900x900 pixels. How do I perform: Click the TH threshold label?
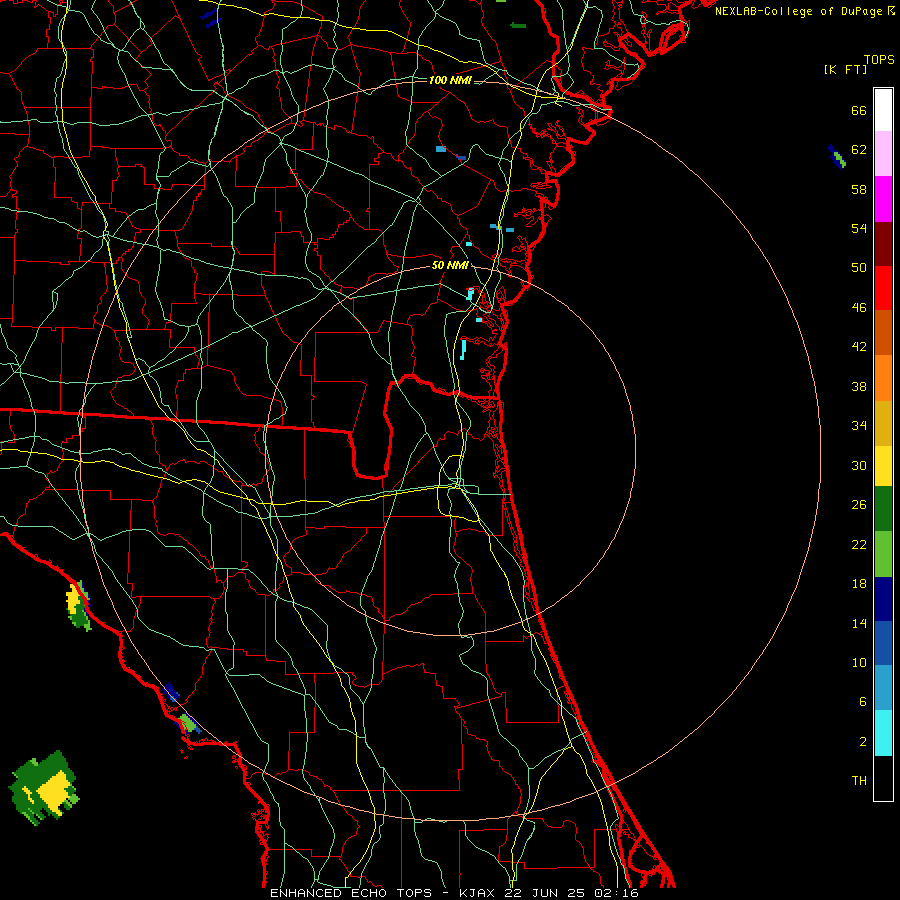859,781
